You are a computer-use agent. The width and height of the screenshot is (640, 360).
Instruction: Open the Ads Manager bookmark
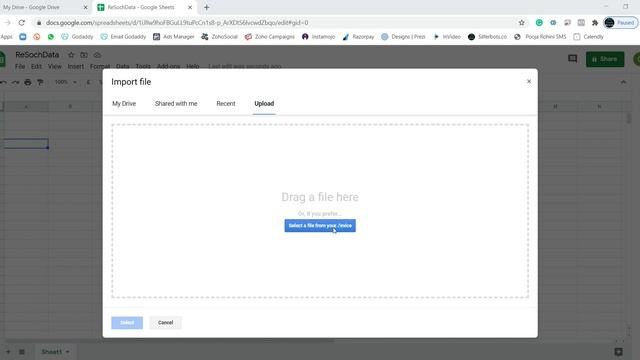click(173, 37)
